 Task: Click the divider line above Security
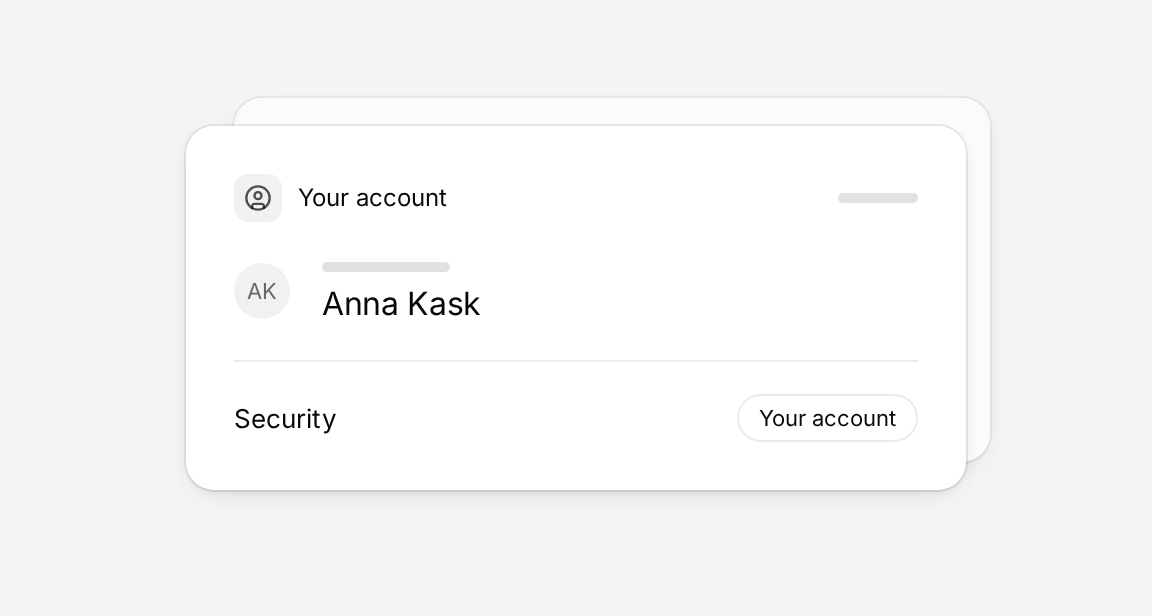coord(576,361)
